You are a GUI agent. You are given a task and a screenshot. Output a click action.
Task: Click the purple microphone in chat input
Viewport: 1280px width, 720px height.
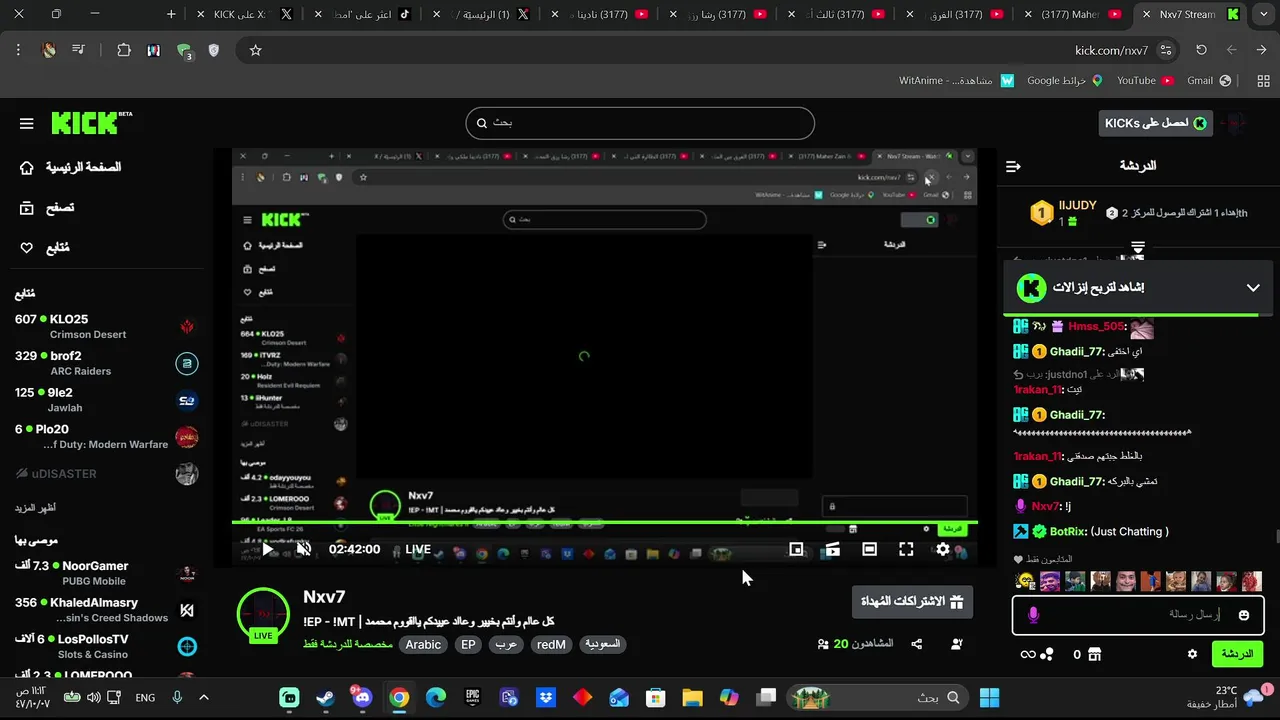tap(1033, 615)
